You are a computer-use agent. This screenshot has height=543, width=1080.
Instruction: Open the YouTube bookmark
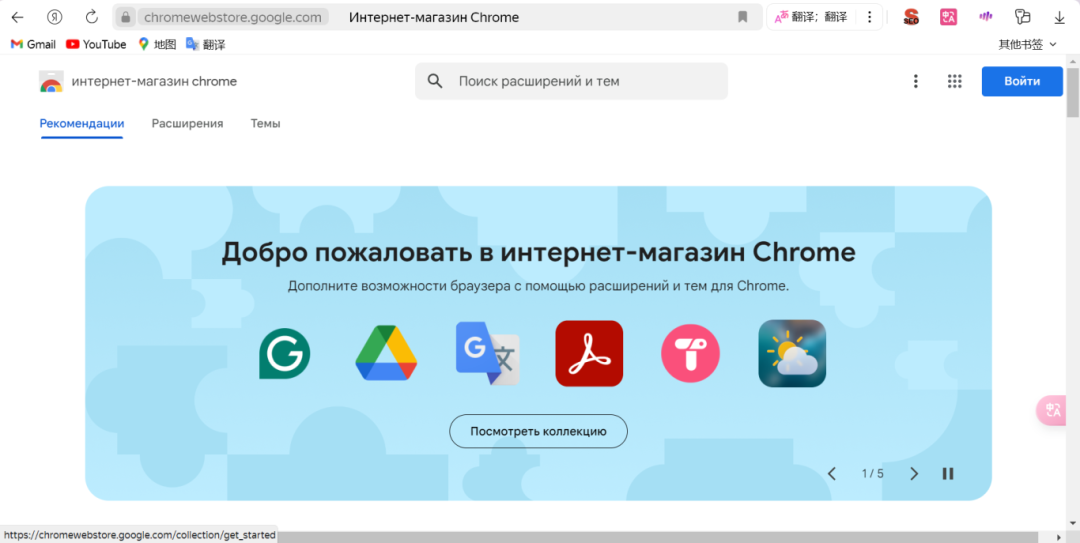click(x=96, y=44)
